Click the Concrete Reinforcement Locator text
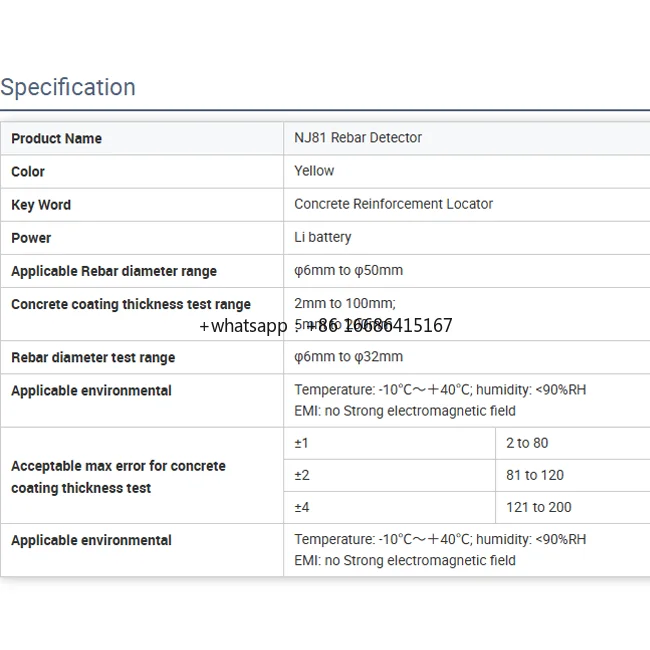 [393, 204]
